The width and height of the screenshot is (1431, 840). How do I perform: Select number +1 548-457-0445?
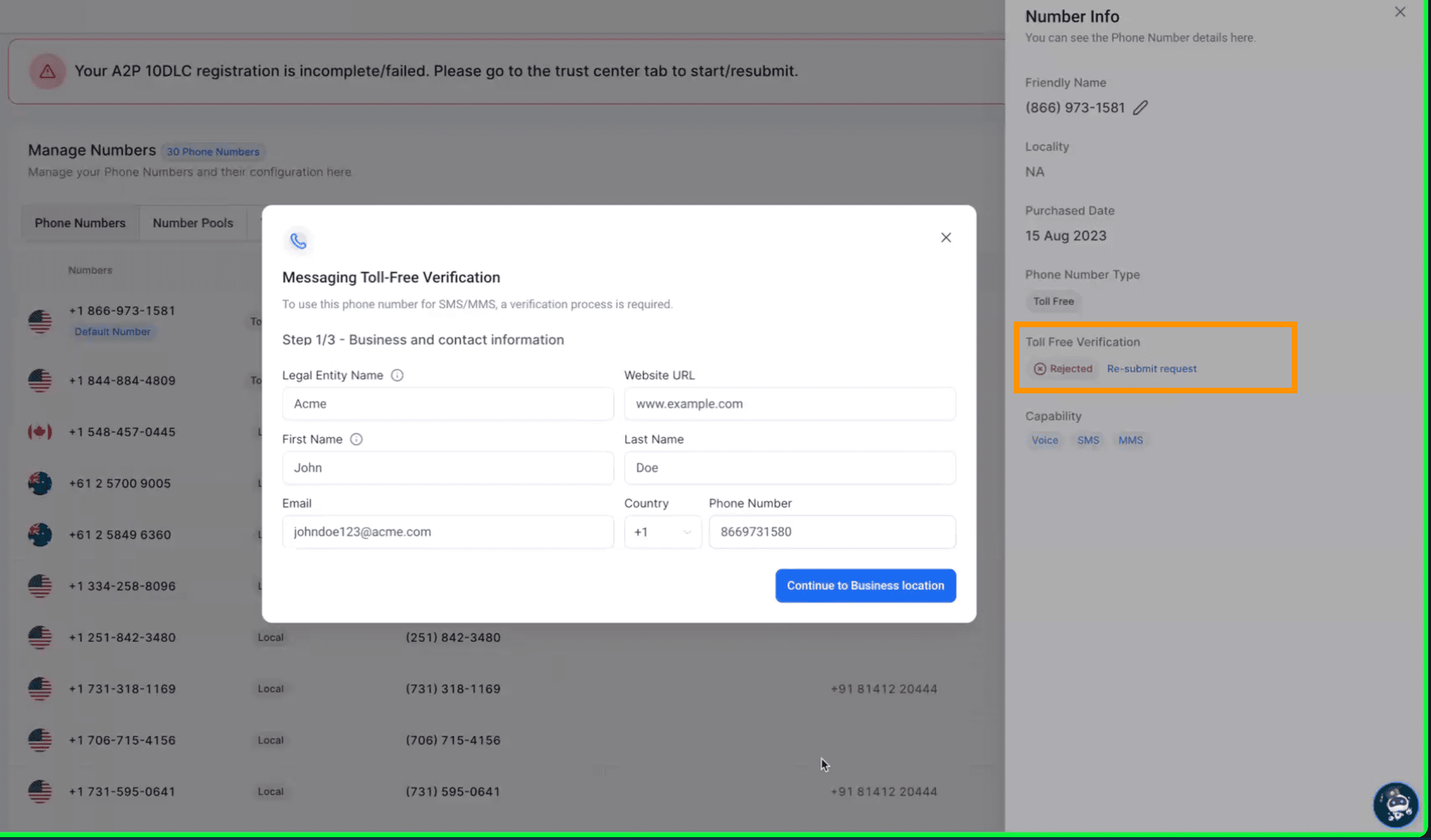click(122, 432)
